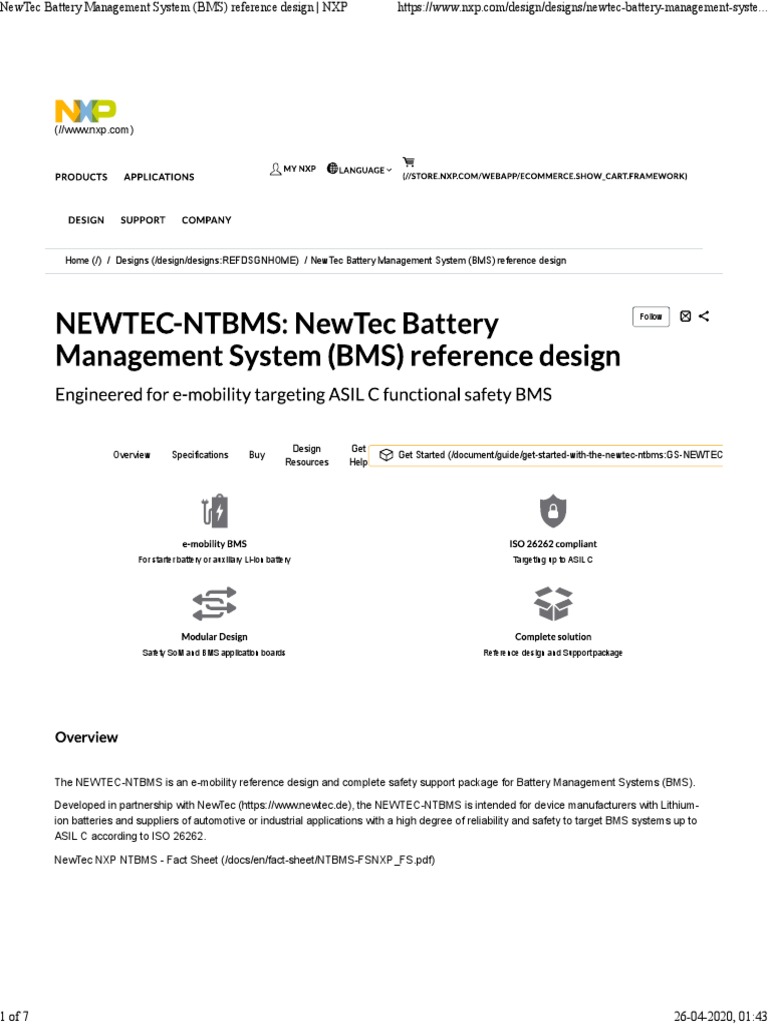Image resolution: width=768 pixels, height=1024 pixels.
Task: Expand the LANGUAGE dropdown chevron
Action: point(389,170)
